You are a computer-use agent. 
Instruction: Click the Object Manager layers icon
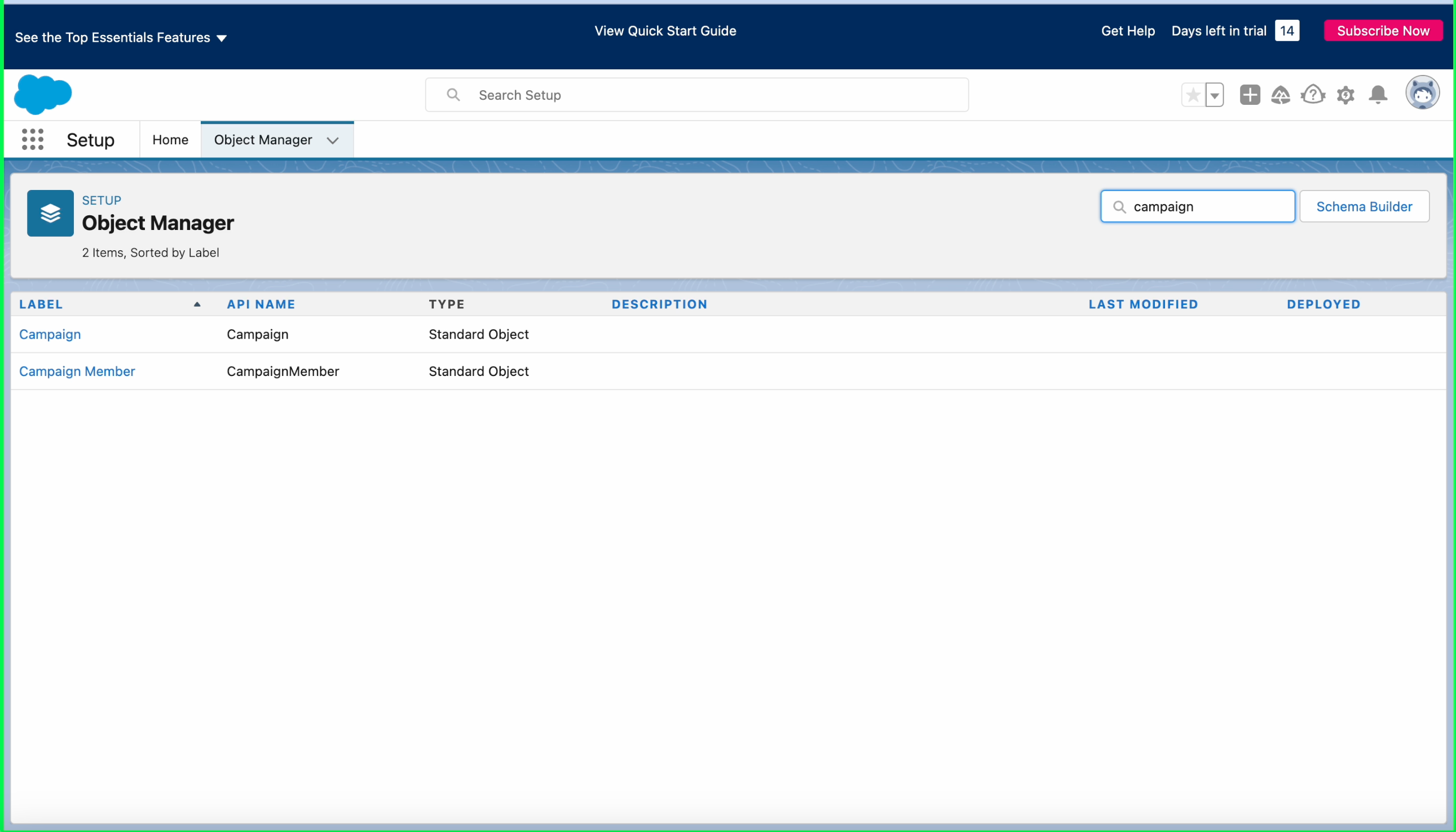50,213
